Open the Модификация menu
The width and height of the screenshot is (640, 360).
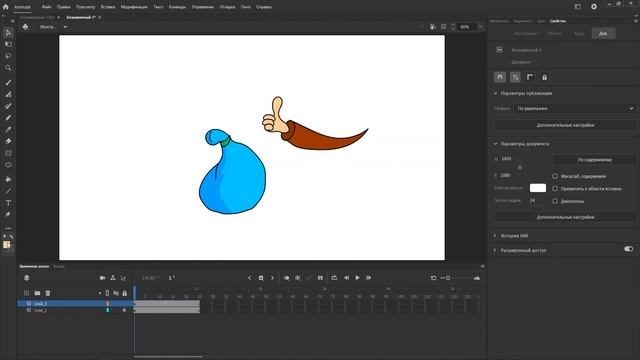(x=134, y=7)
